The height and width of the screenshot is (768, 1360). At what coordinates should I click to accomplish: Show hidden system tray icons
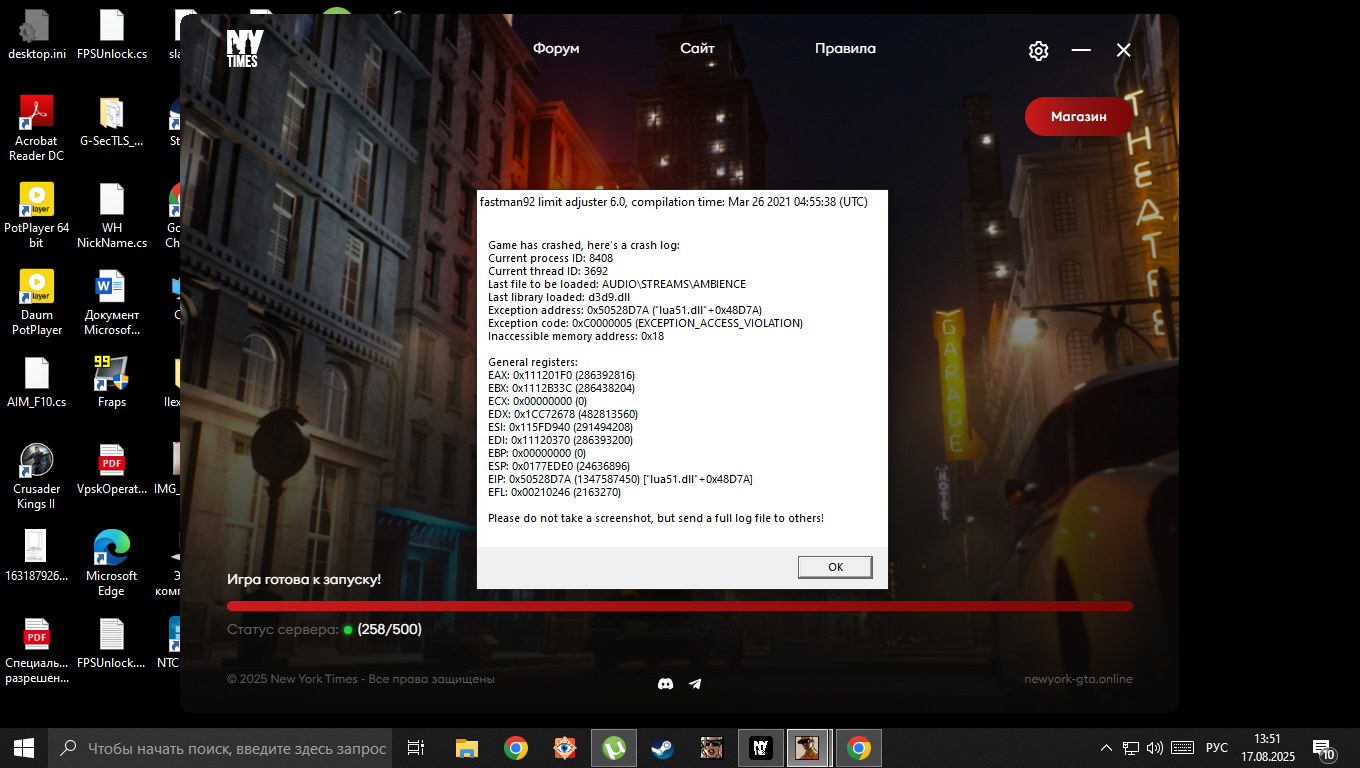(x=1106, y=748)
